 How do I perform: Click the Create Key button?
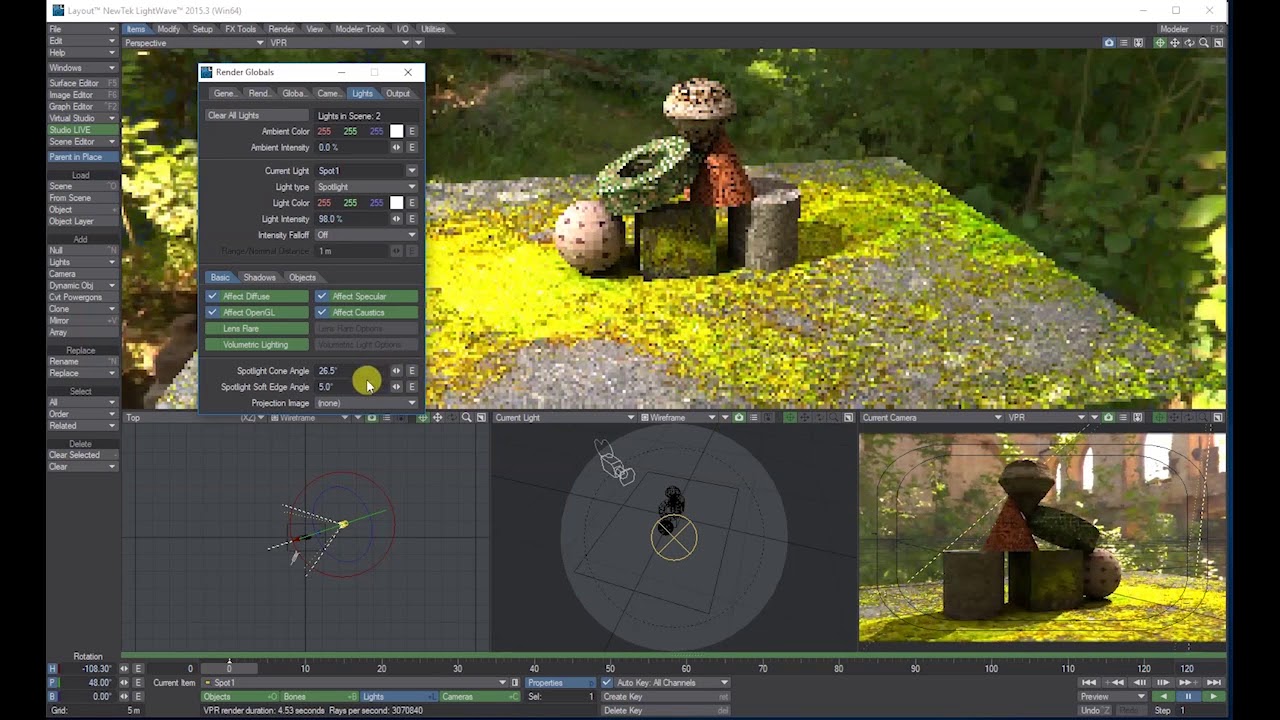pos(665,697)
